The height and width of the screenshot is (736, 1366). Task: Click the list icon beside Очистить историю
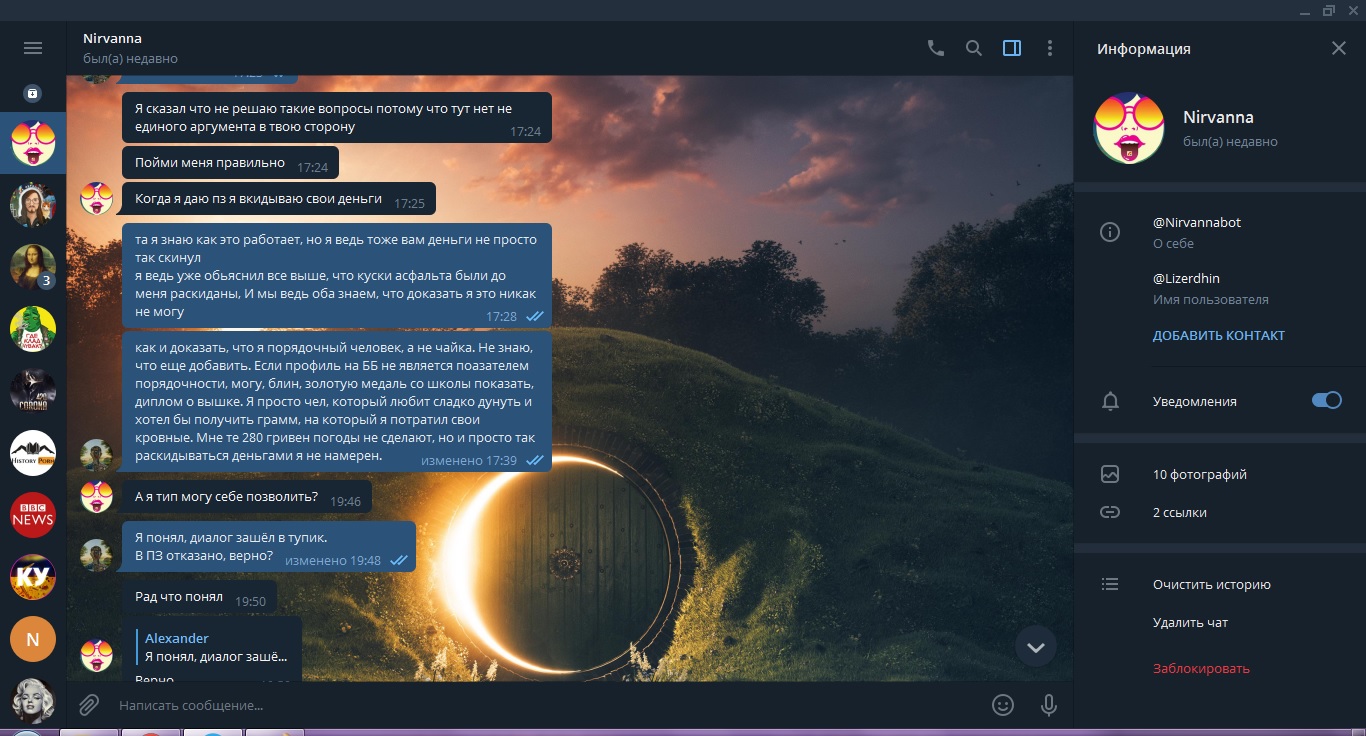point(1110,585)
